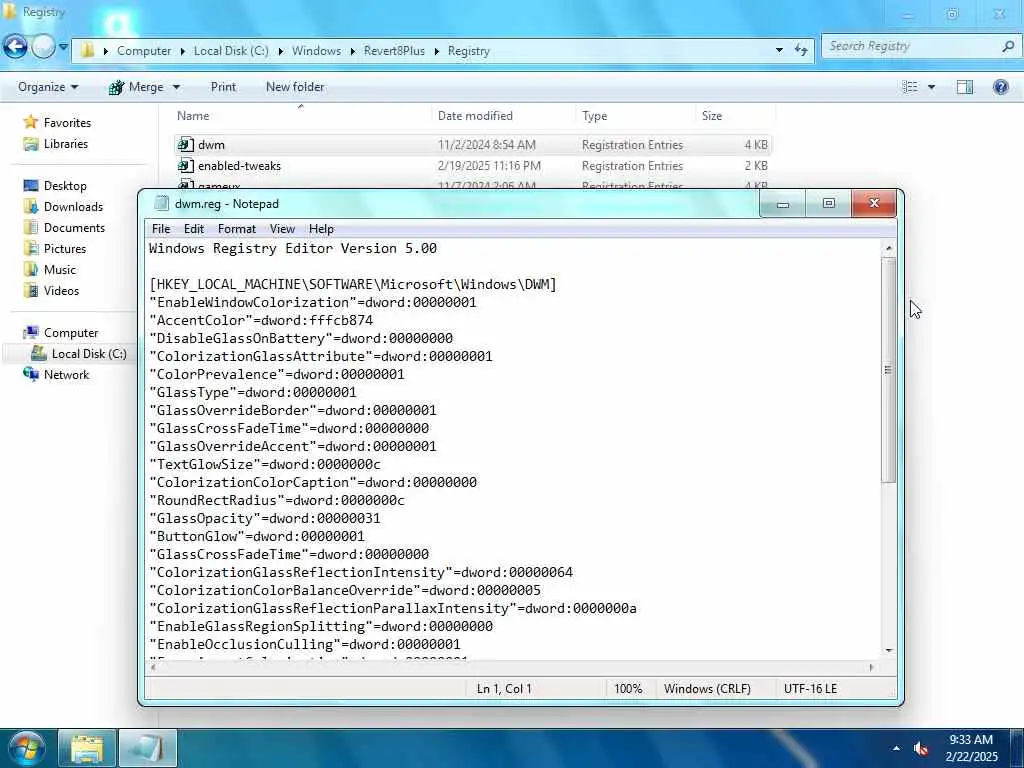Viewport: 1024px width, 768px height.
Task: Open Pictures in the navigation pane
Action: pyautogui.click(x=65, y=249)
